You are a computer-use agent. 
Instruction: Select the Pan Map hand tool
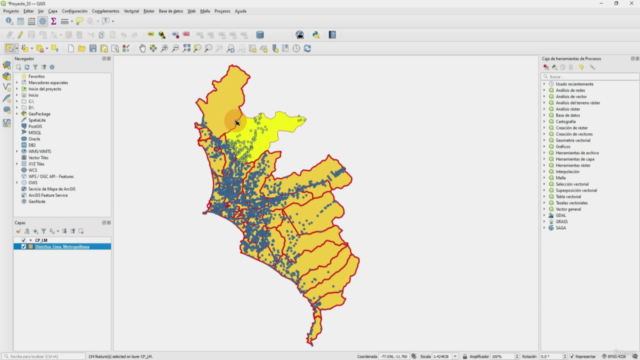coord(142,49)
